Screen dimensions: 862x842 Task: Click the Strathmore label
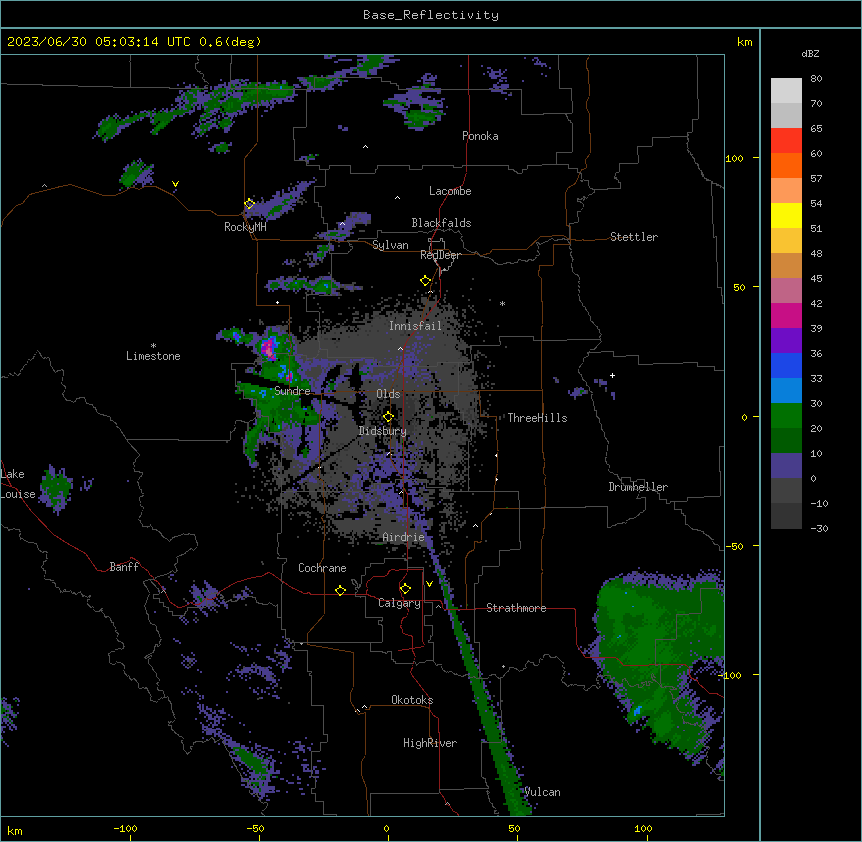click(516, 608)
